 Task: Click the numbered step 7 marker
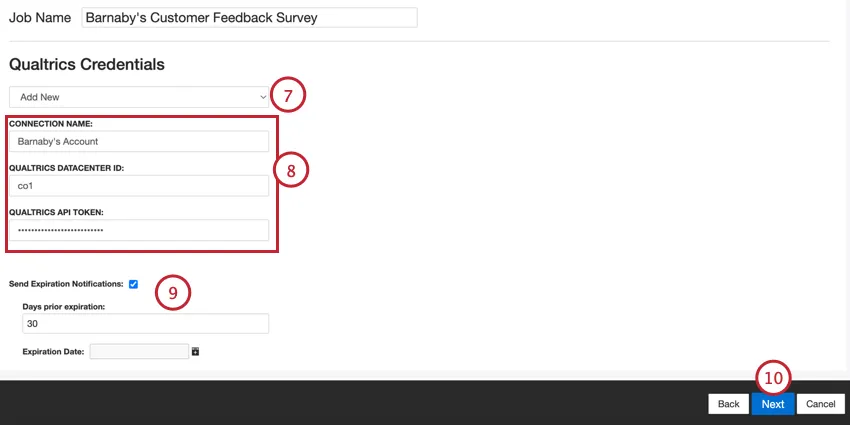click(287, 96)
